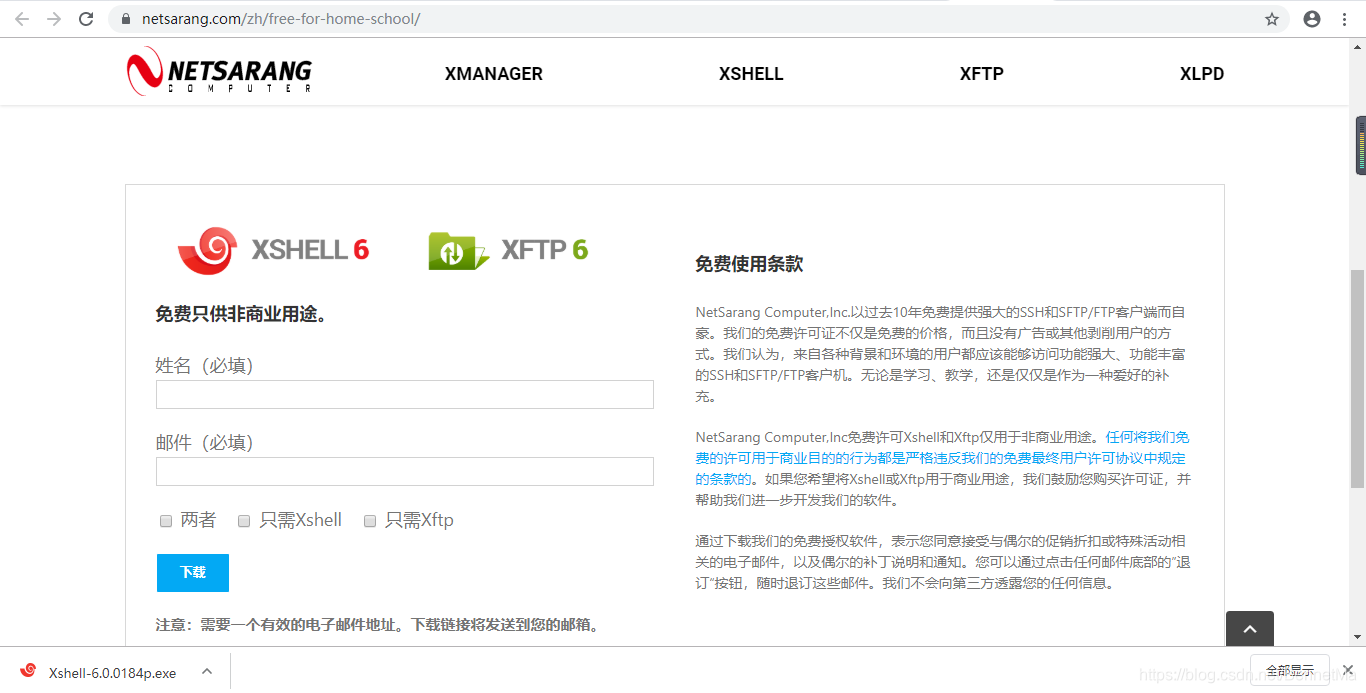Image resolution: width=1366 pixels, height=693 pixels.
Task: Go back to the previous page
Action: coord(21,19)
